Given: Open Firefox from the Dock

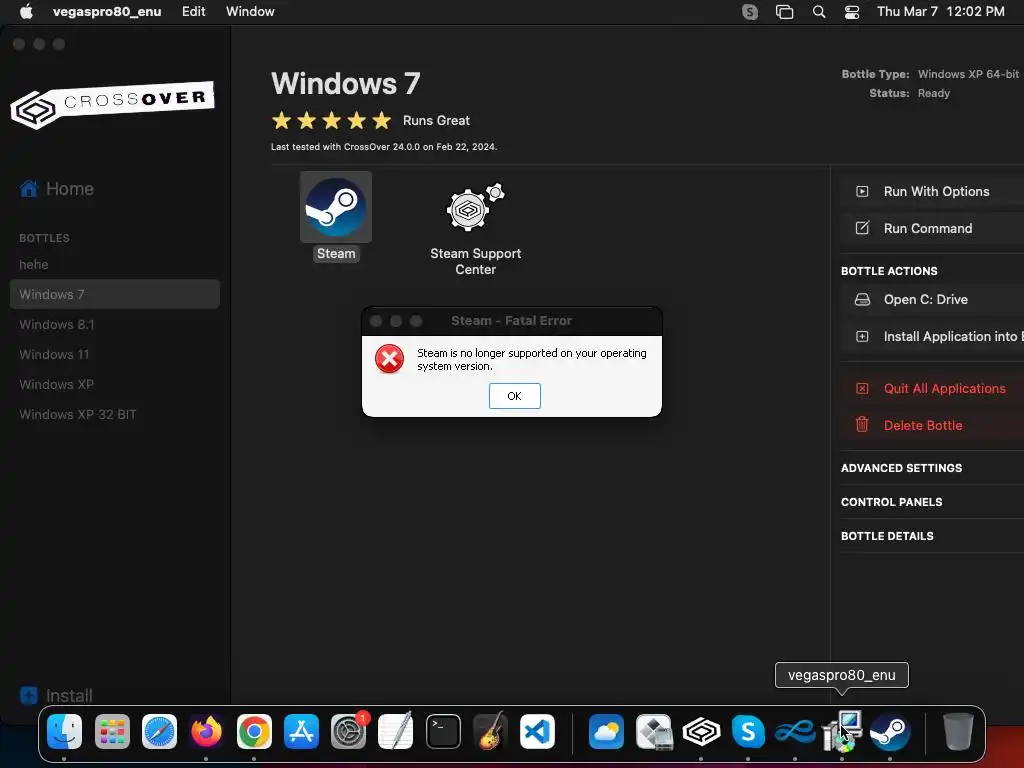Looking at the screenshot, I should tap(206, 731).
